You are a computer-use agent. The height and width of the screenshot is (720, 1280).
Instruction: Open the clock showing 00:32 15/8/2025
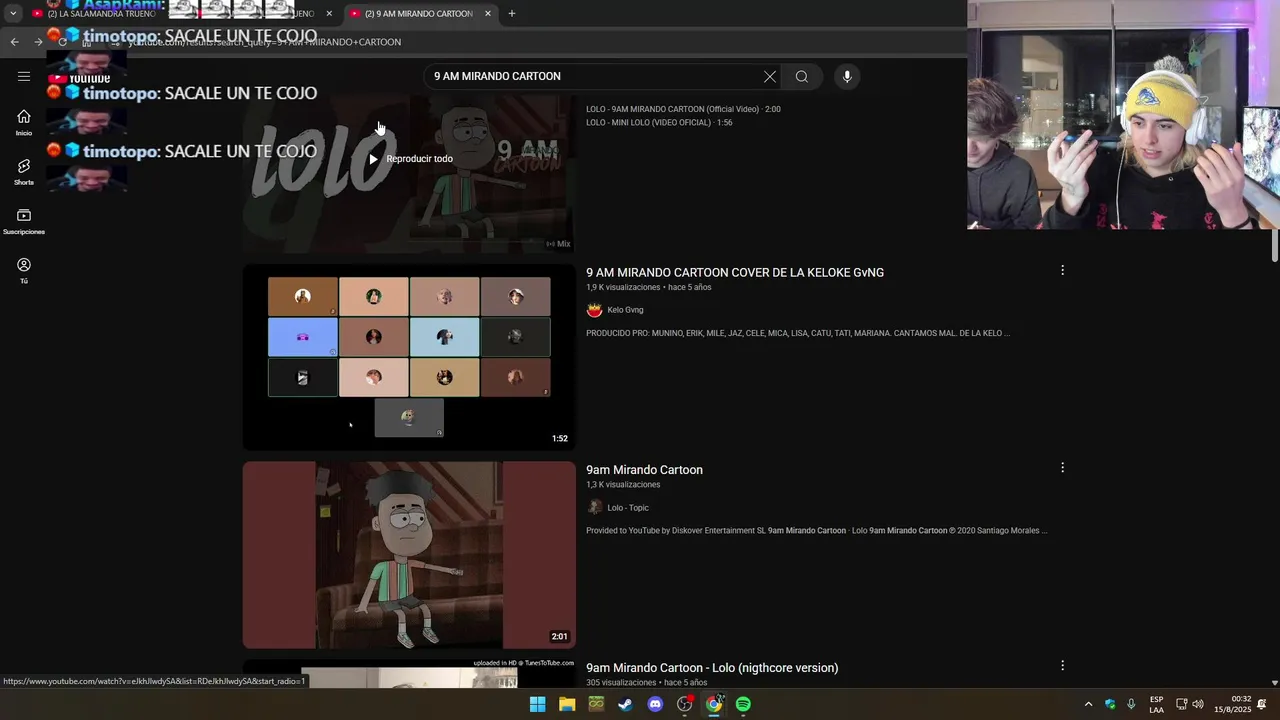click(1233, 704)
